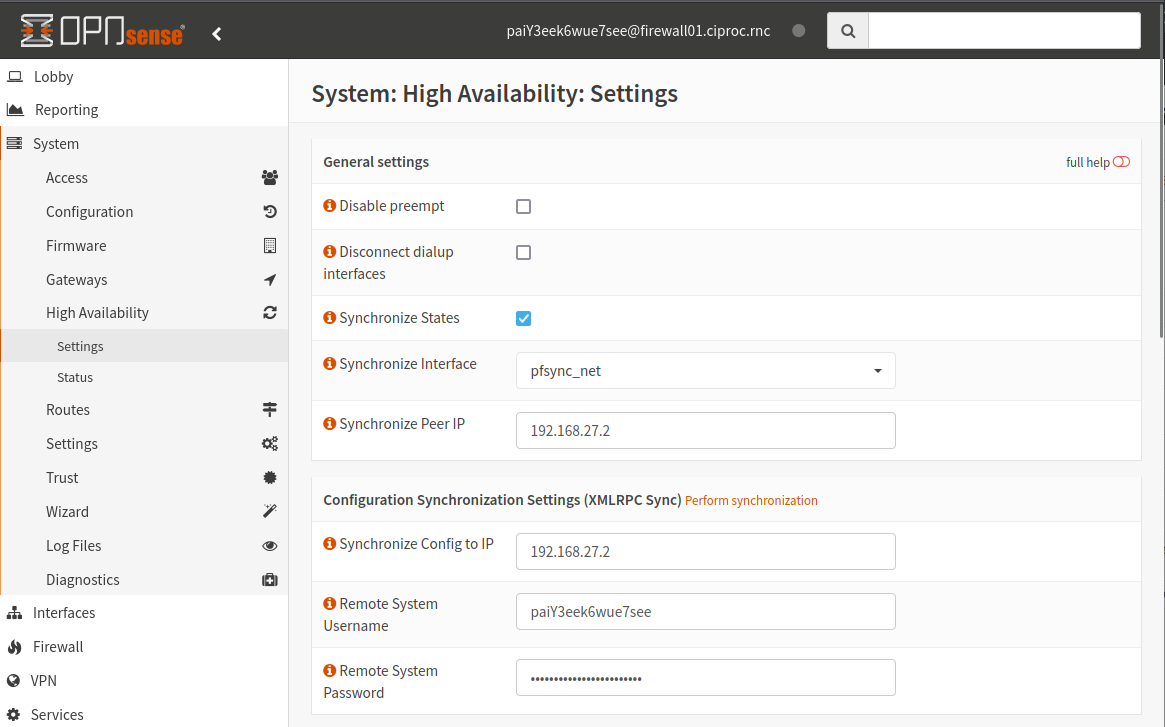Uncheck Synchronize States

(x=523, y=317)
